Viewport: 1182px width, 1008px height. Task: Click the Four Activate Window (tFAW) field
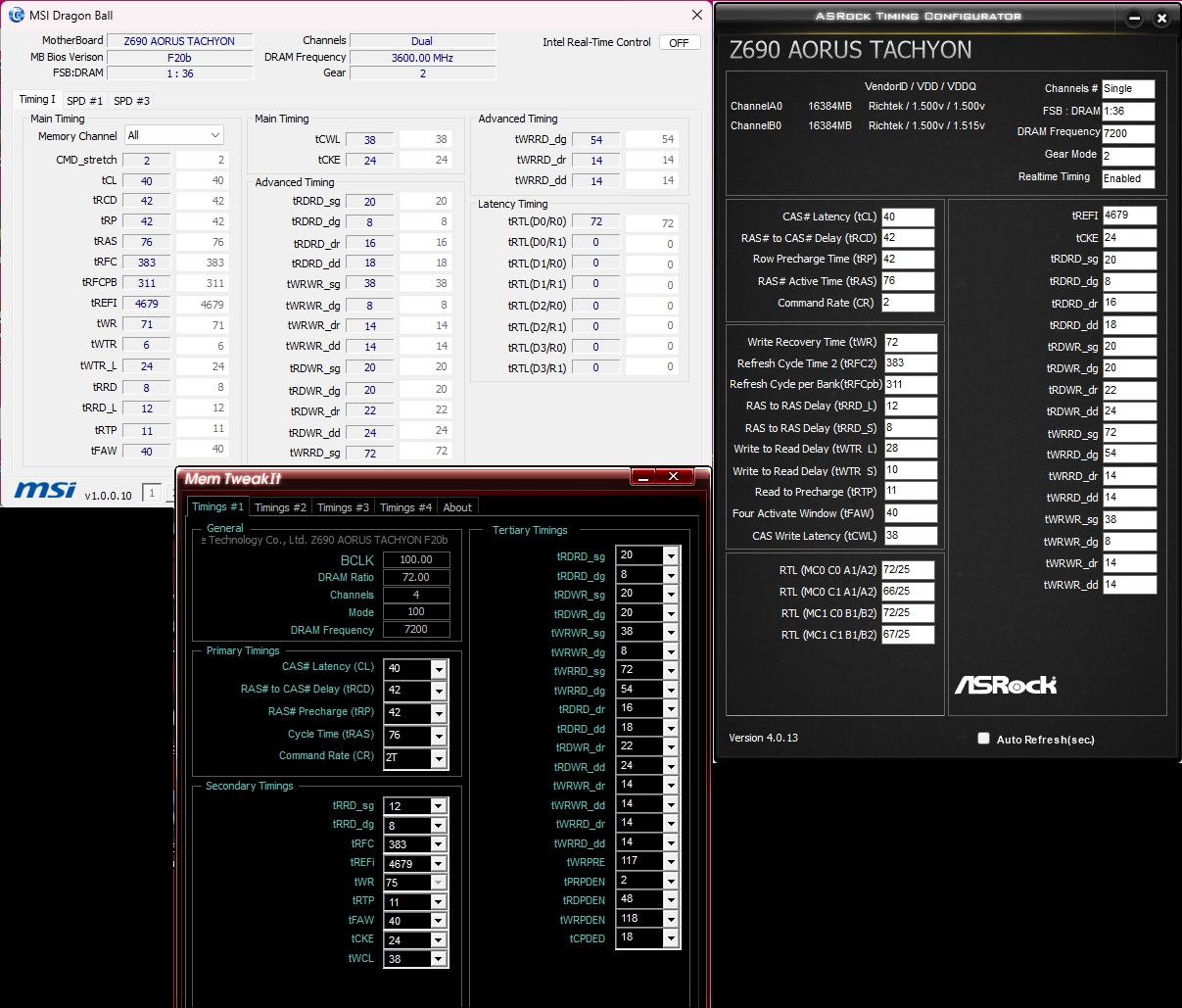tap(910, 513)
